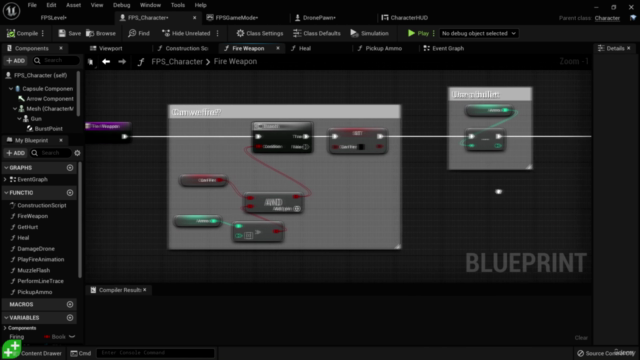Screen dimensions: 640x360
Task: Save the blueprint asset
Action: (69, 33)
